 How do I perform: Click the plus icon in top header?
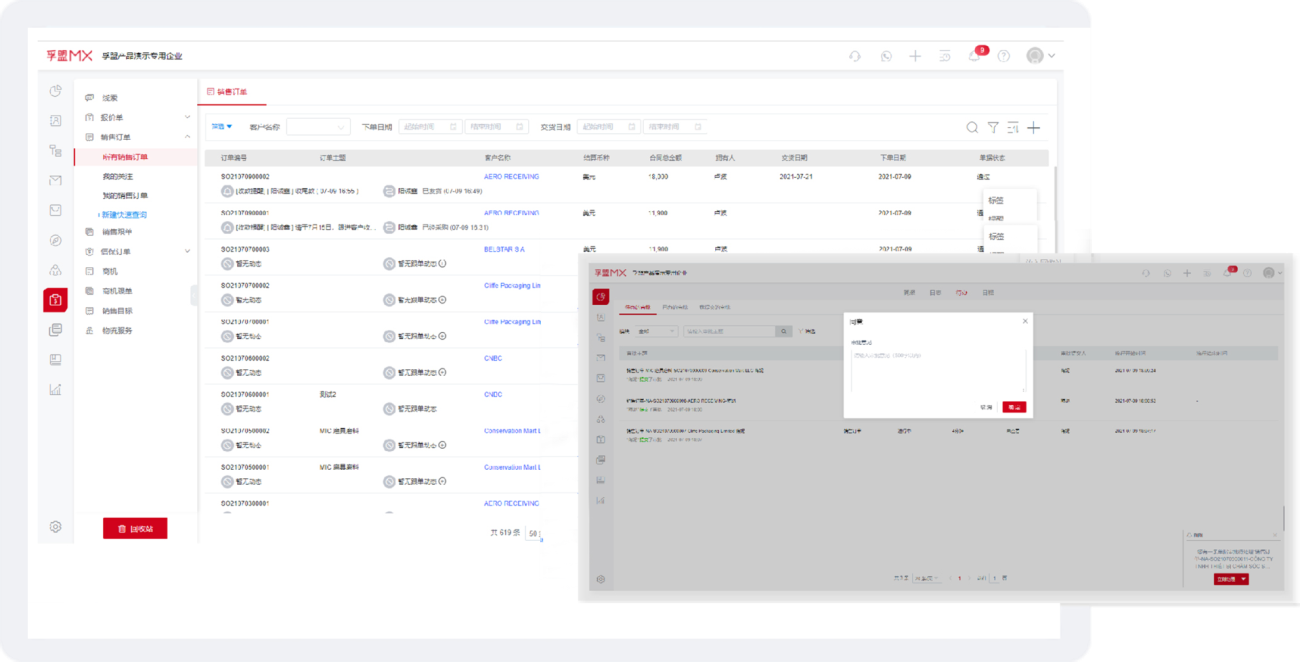pyautogui.click(x=915, y=56)
